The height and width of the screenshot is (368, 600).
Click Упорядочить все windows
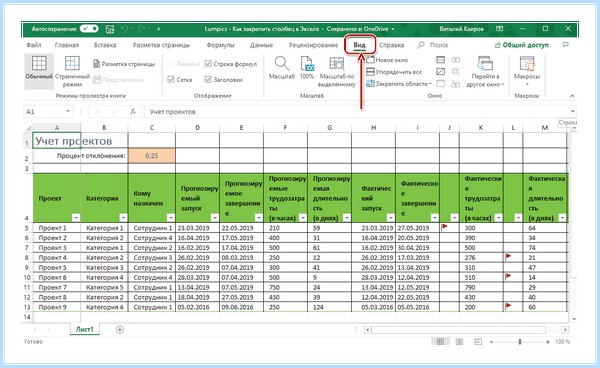click(394, 72)
